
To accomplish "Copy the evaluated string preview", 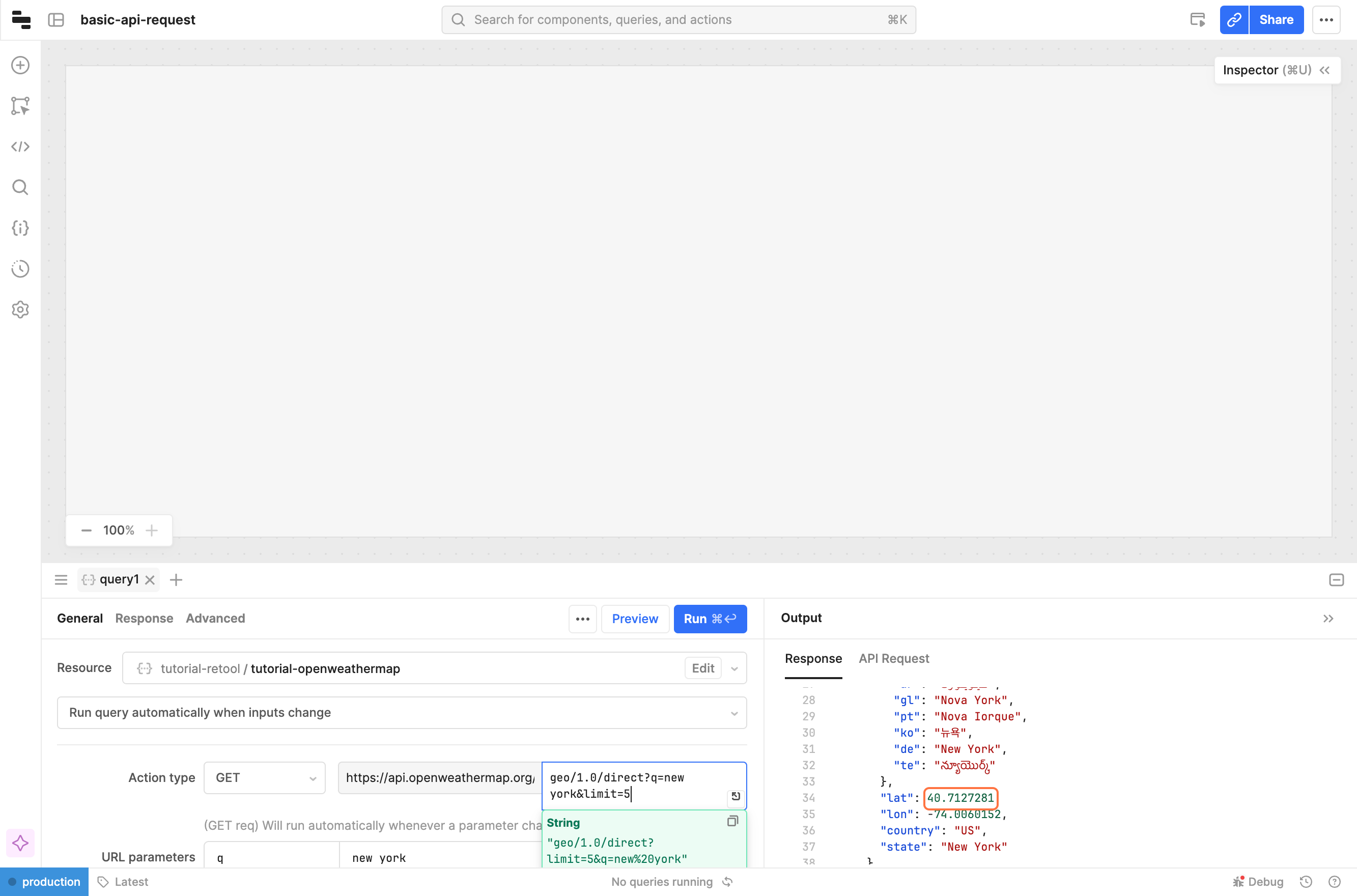I will click(x=732, y=821).
